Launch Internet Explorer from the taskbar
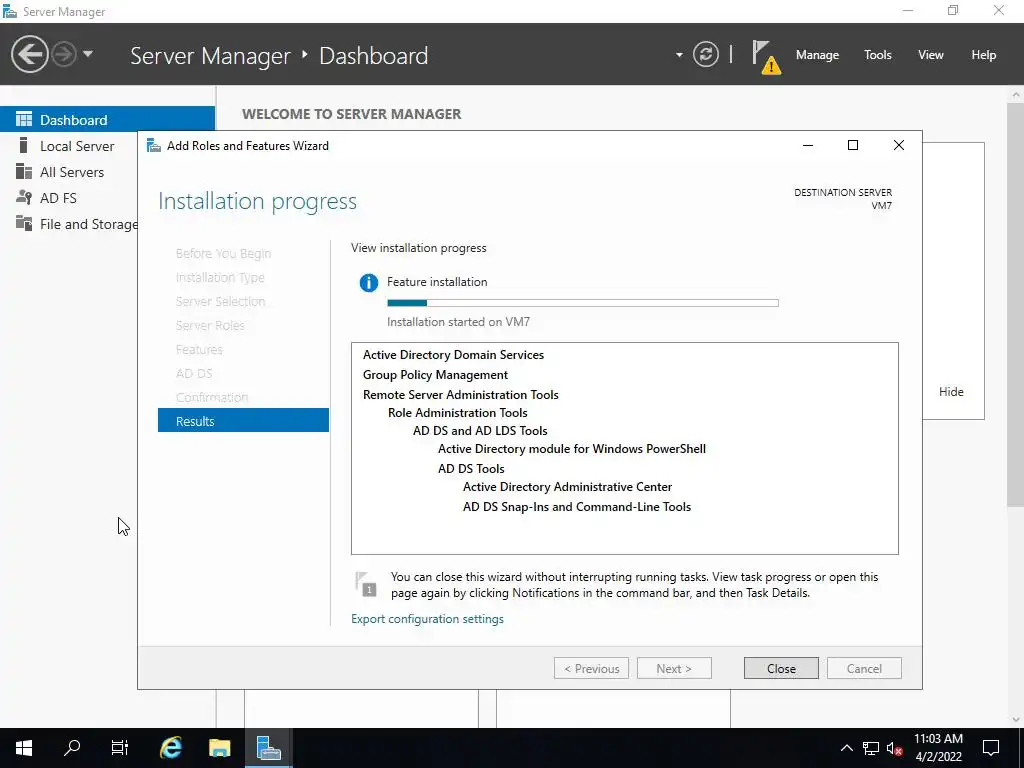This screenshot has width=1024, height=768. point(171,748)
